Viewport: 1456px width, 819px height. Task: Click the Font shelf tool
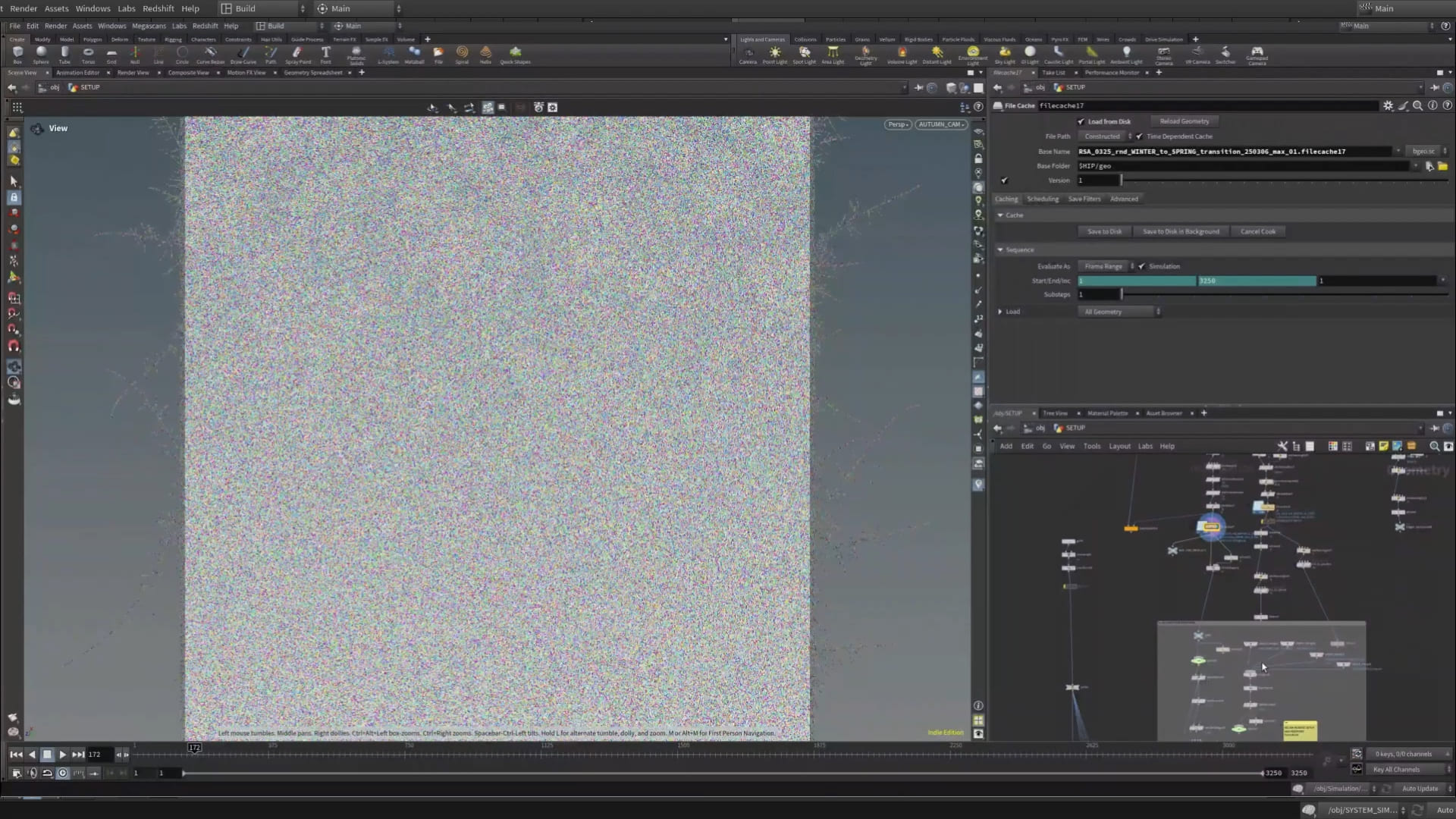(x=325, y=53)
